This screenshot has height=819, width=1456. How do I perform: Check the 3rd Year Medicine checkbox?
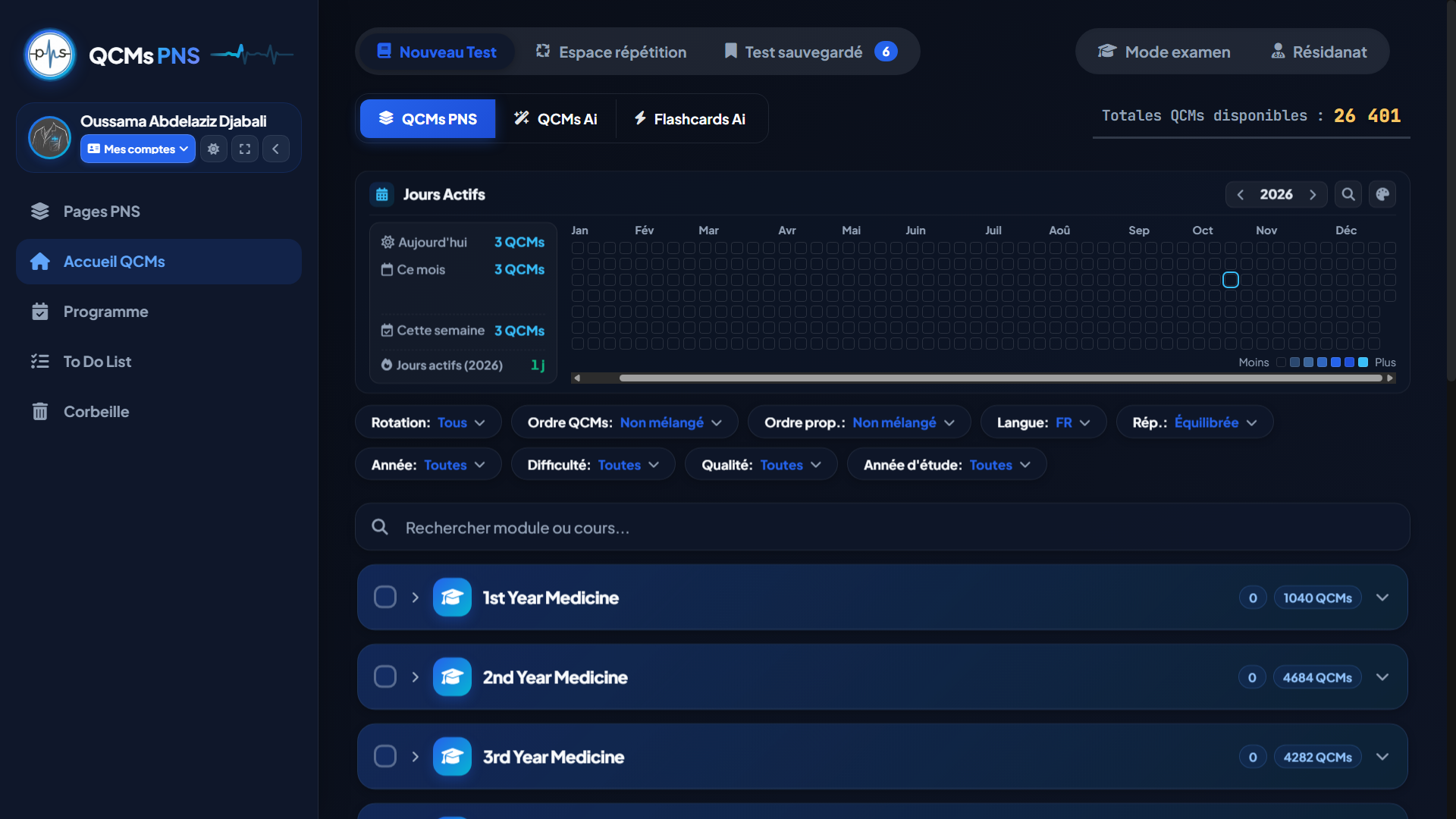pos(385,756)
